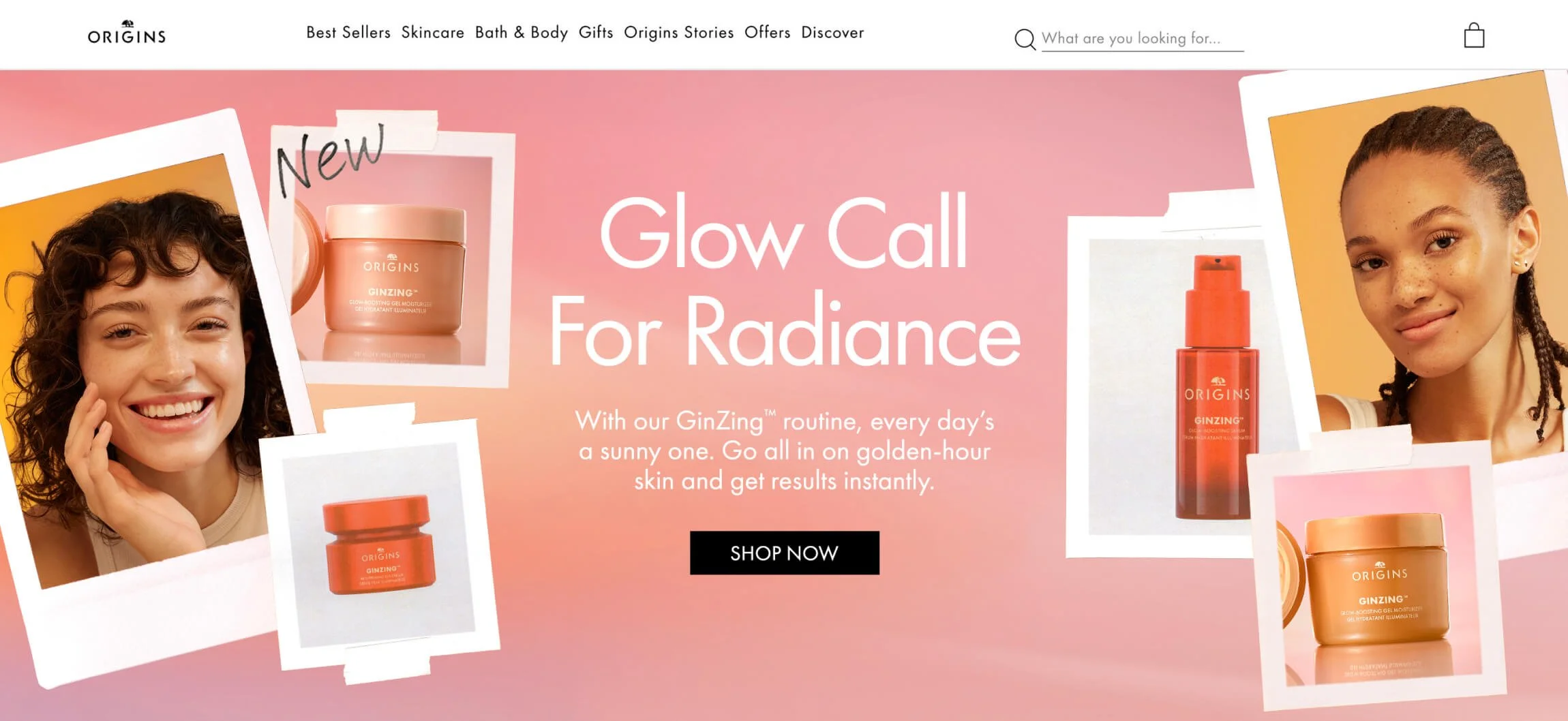Click the search magnifier icon

tap(1025, 40)
